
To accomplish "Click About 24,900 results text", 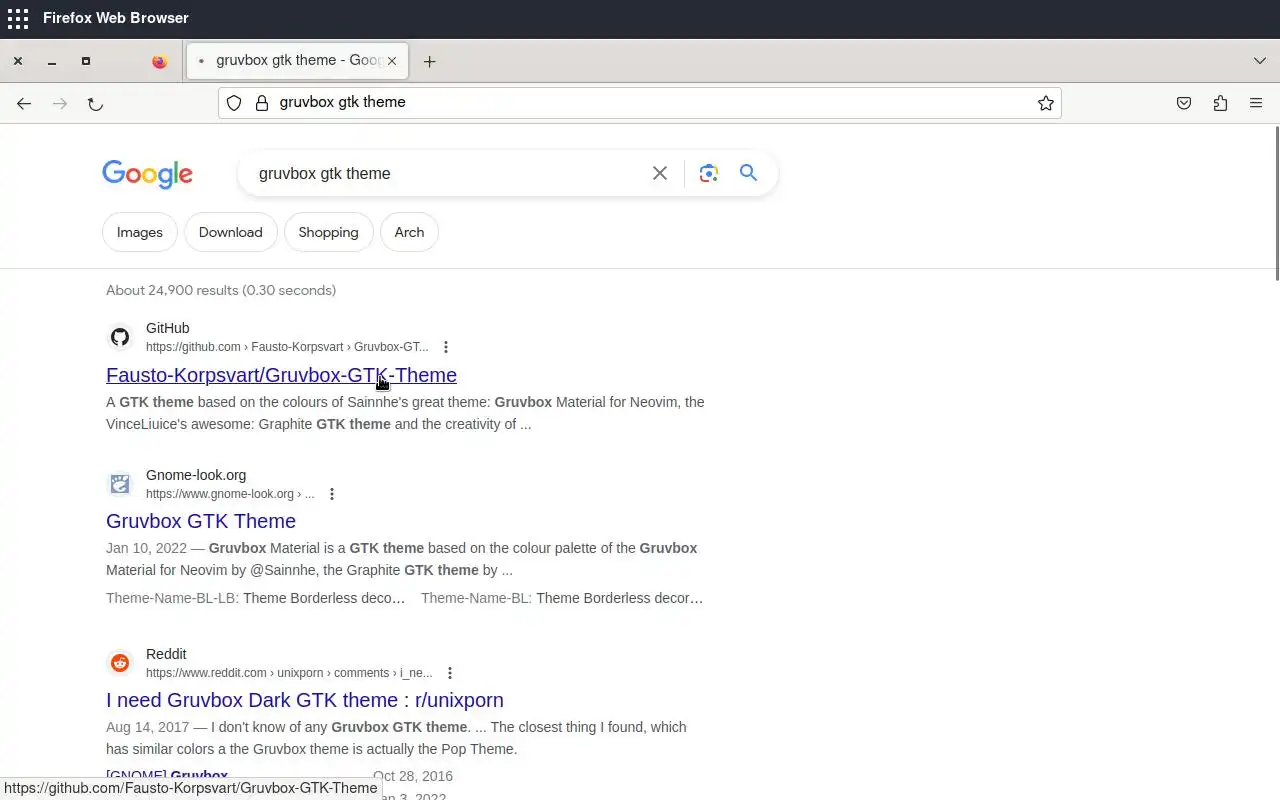I will coord(221,290).
